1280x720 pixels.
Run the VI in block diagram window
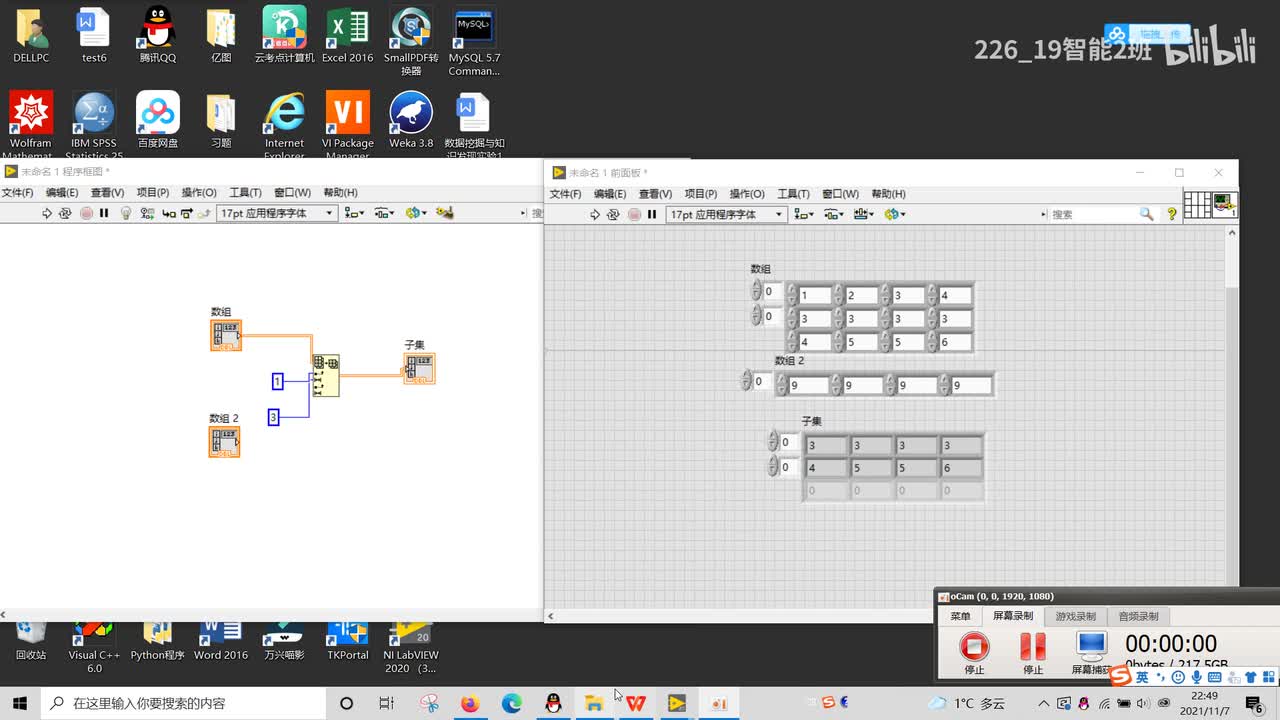point(47,213)
